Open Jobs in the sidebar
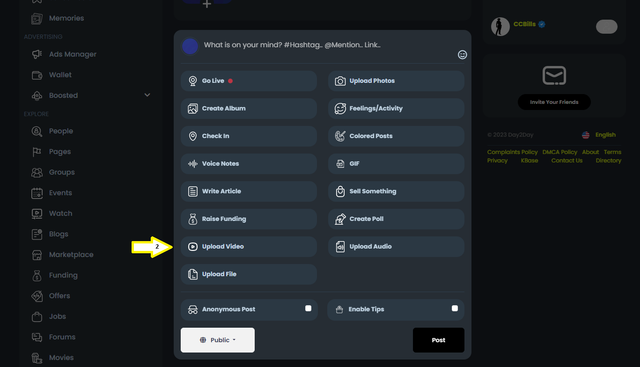Image resolution: width=640 pixels, height=367 pixels. (57, 316)
